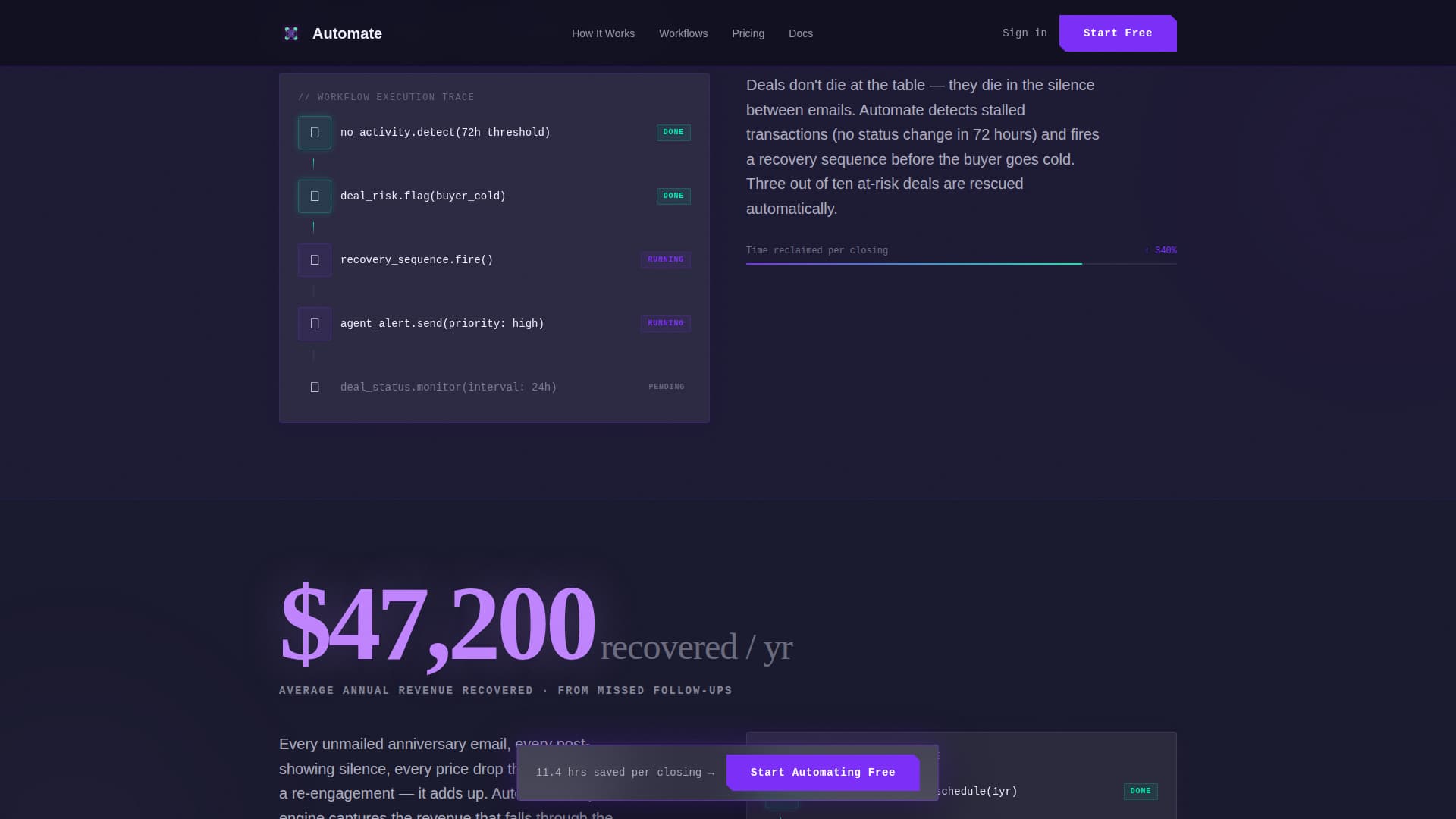Go to the Workflows nav item

pyautogui.click(x=683, y=33)
